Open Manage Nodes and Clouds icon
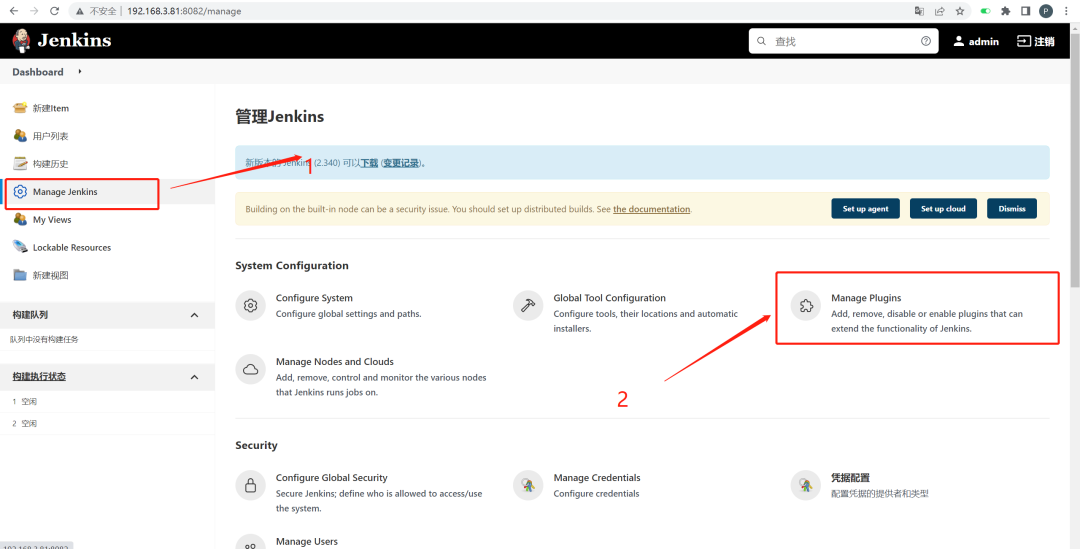1080x549 pixels. click(251, 369)
